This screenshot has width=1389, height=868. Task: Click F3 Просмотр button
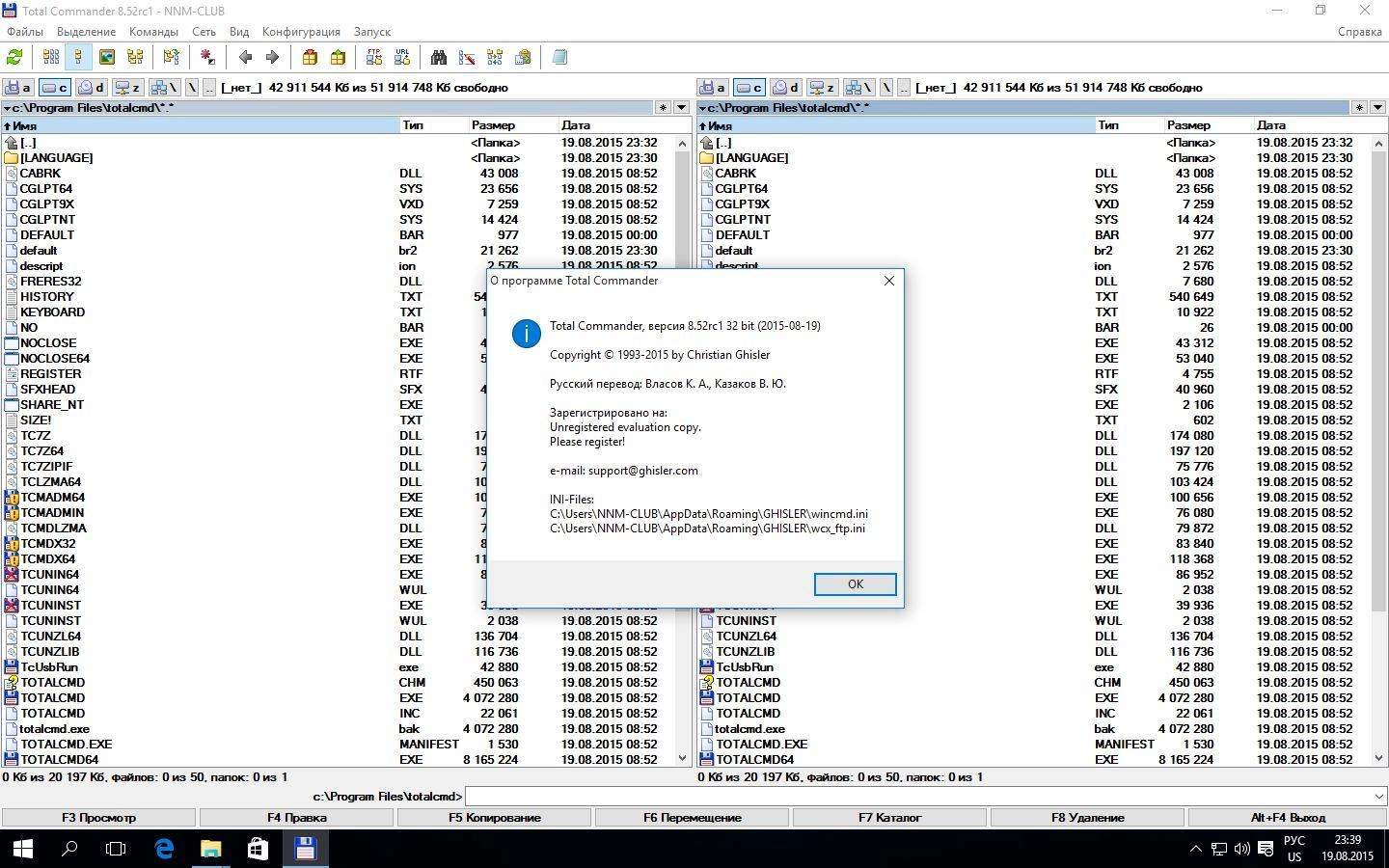[98, 817]
